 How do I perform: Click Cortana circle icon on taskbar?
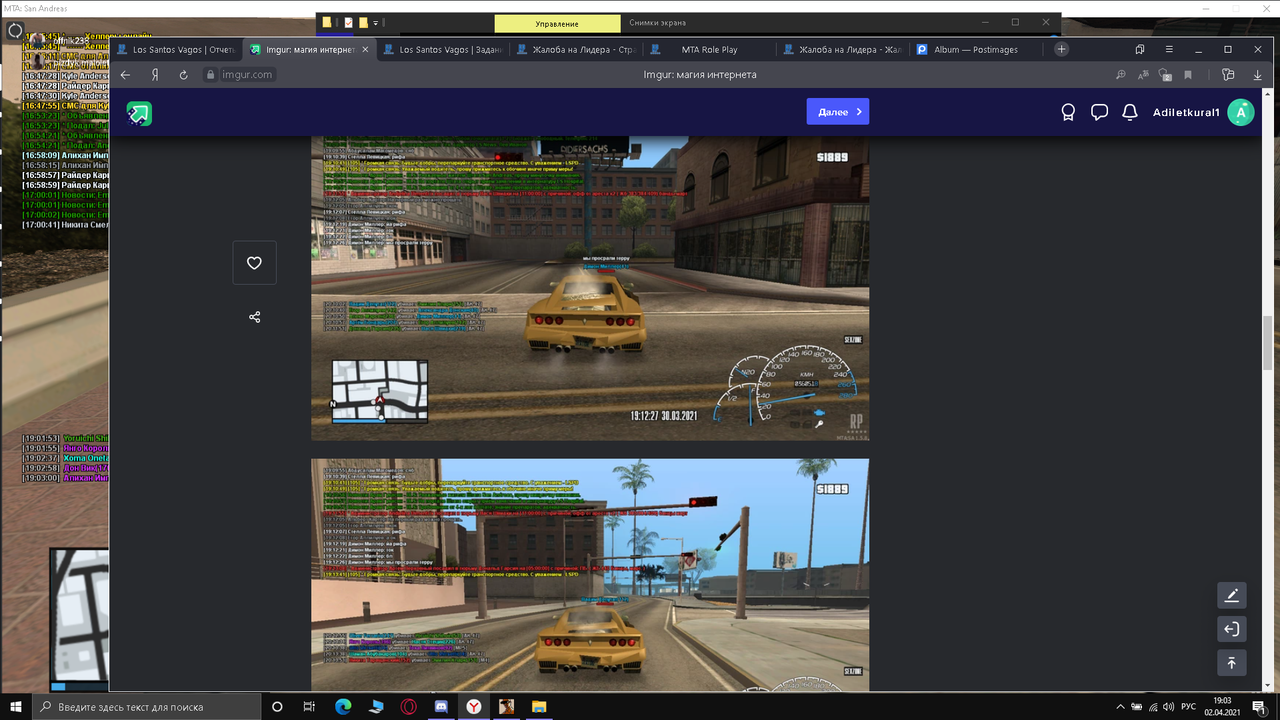point(278,707)
